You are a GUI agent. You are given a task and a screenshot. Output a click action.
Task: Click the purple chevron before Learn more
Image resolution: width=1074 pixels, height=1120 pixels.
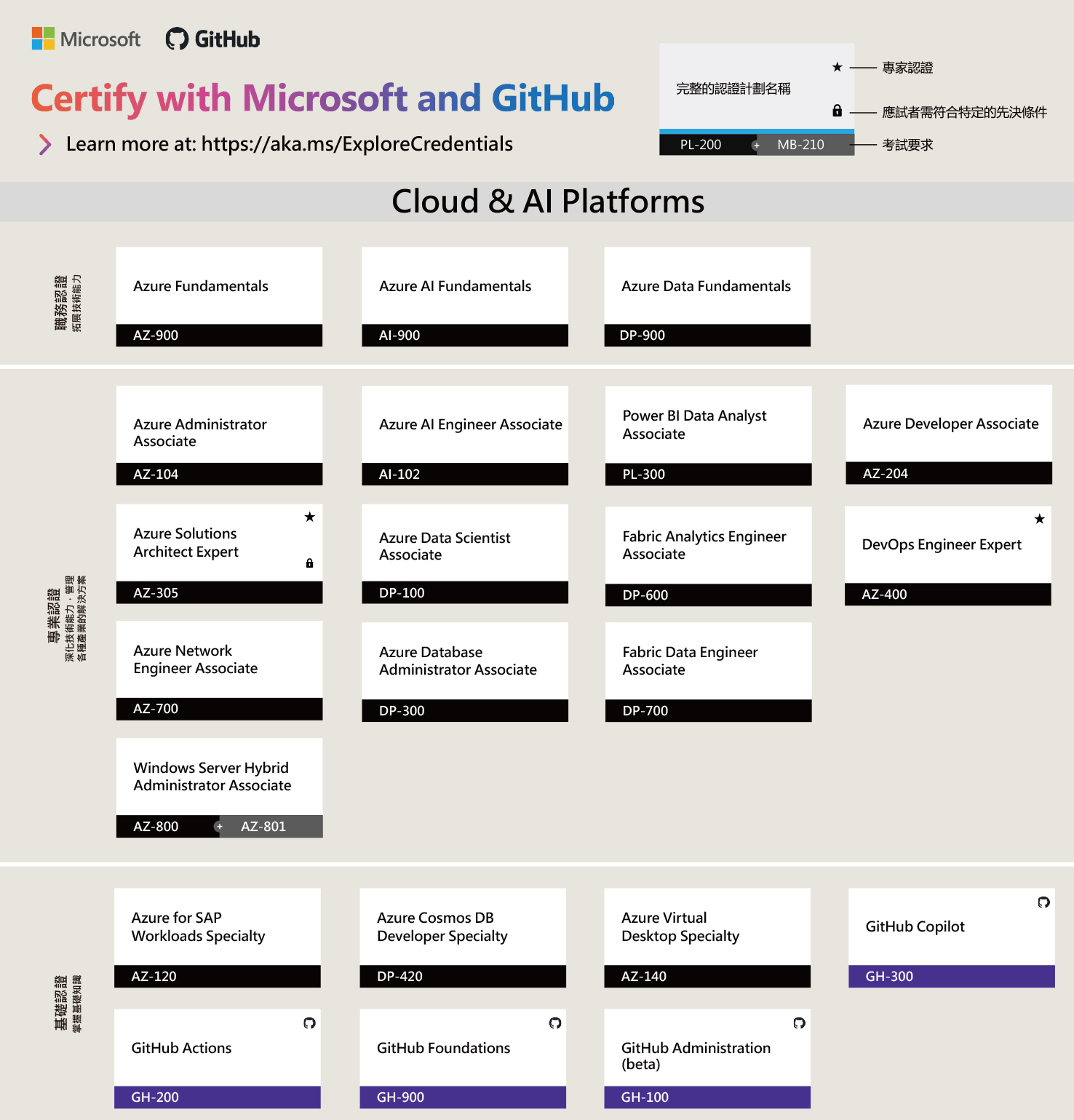[45, 144]
